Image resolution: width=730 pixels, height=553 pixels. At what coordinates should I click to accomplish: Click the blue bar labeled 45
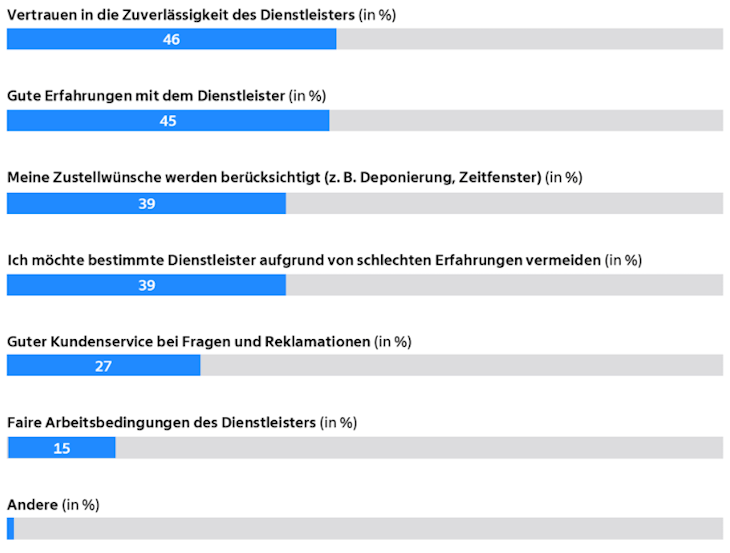tap(168, 121)
